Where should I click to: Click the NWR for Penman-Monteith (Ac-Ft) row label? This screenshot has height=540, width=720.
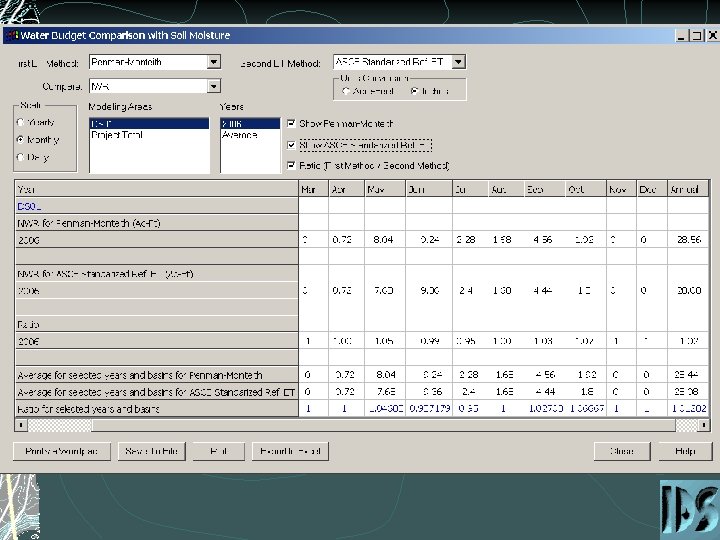click(x=157, y=223)
